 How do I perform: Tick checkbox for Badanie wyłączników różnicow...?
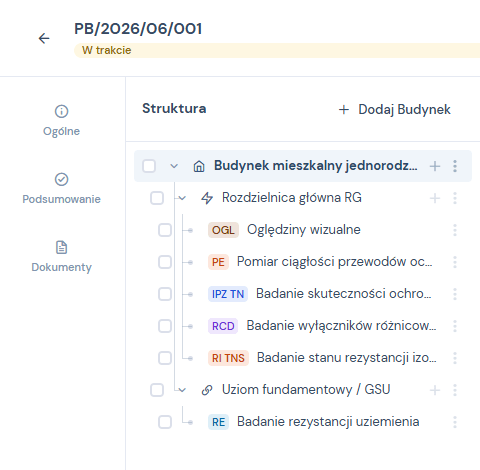pos(165,326)
